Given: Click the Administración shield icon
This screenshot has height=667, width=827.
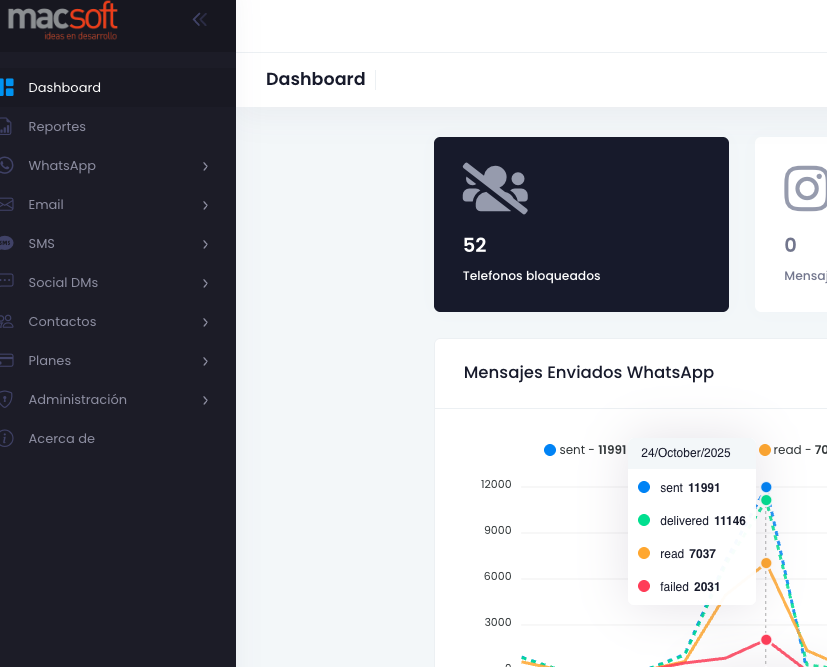Looking at the screenshot, I should tap(6, 399).
